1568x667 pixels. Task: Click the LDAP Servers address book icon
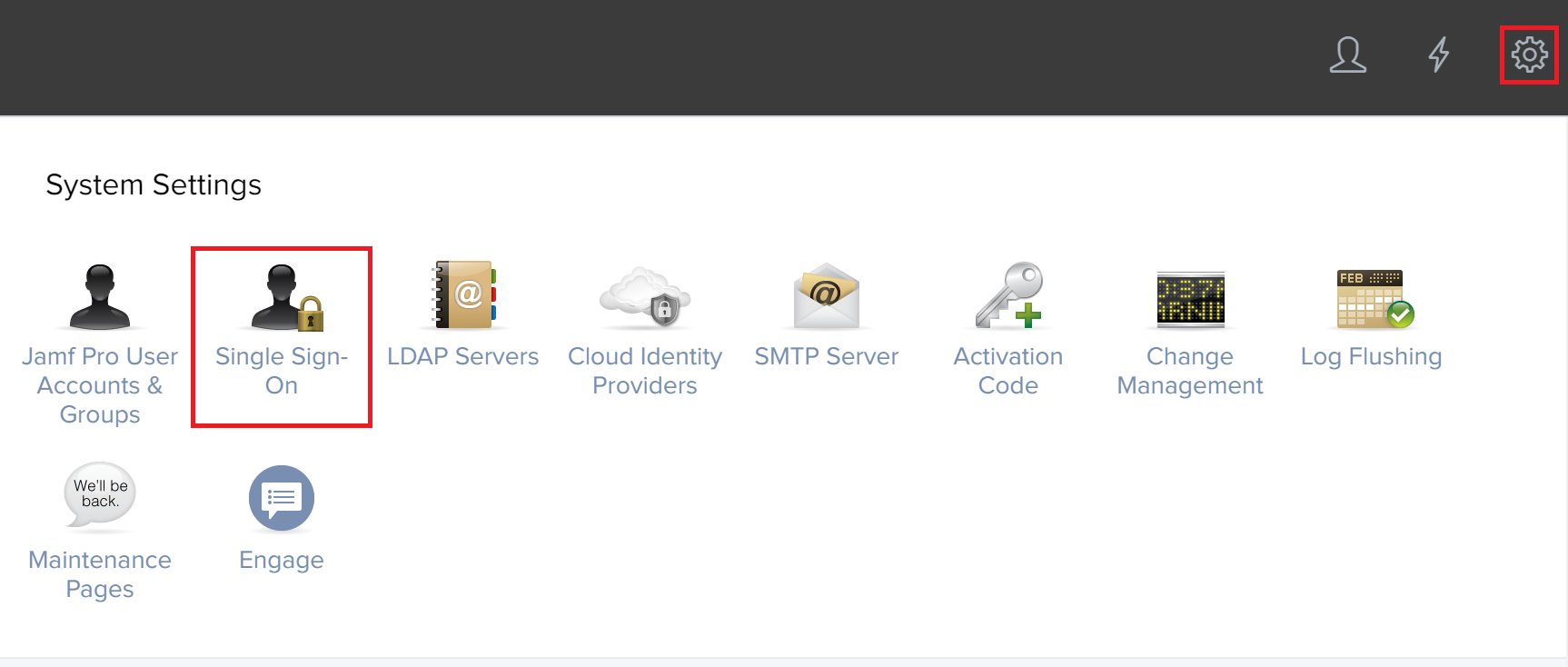pyautogui.click(x=465, y=294)
